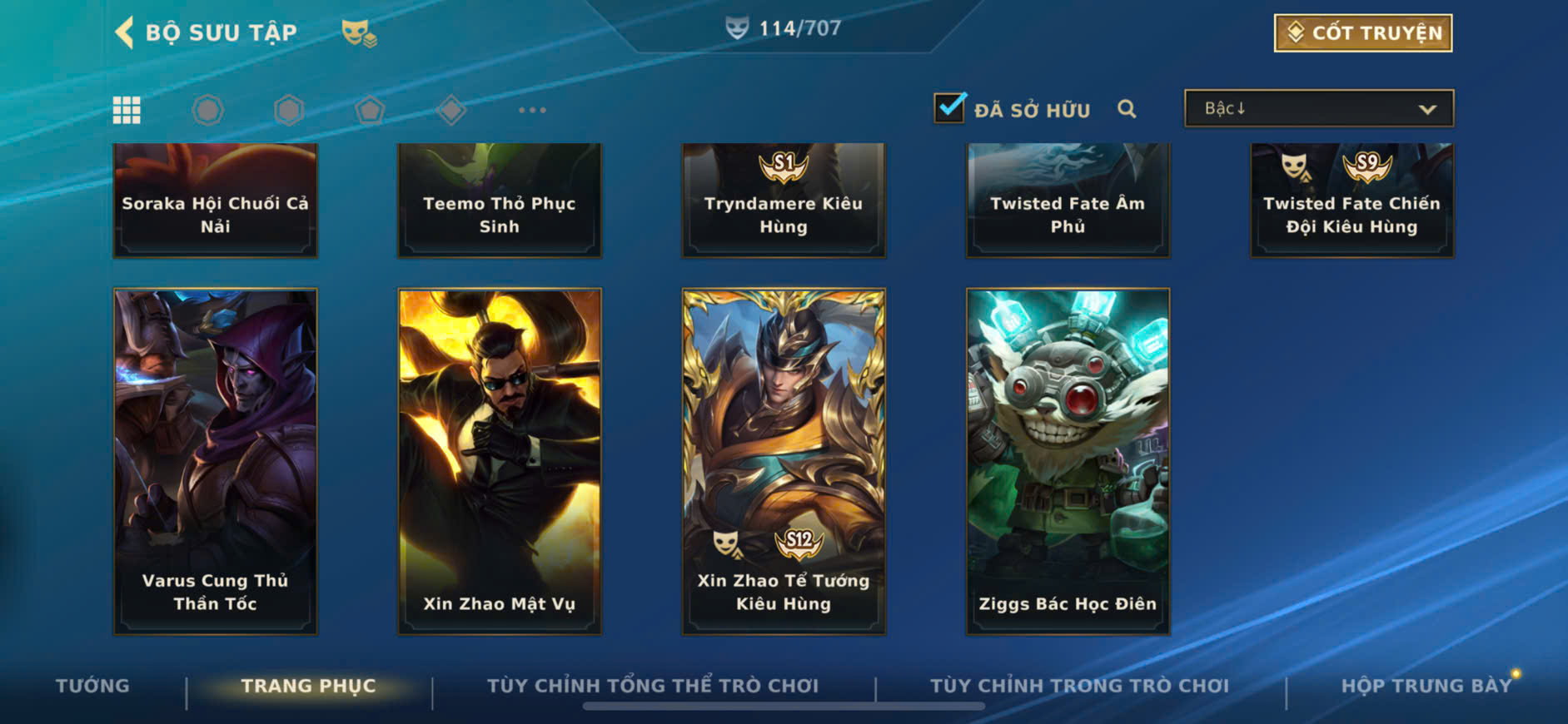Select the grid all-skins filter icon
1568x724 pixels.
coord(127,110)
